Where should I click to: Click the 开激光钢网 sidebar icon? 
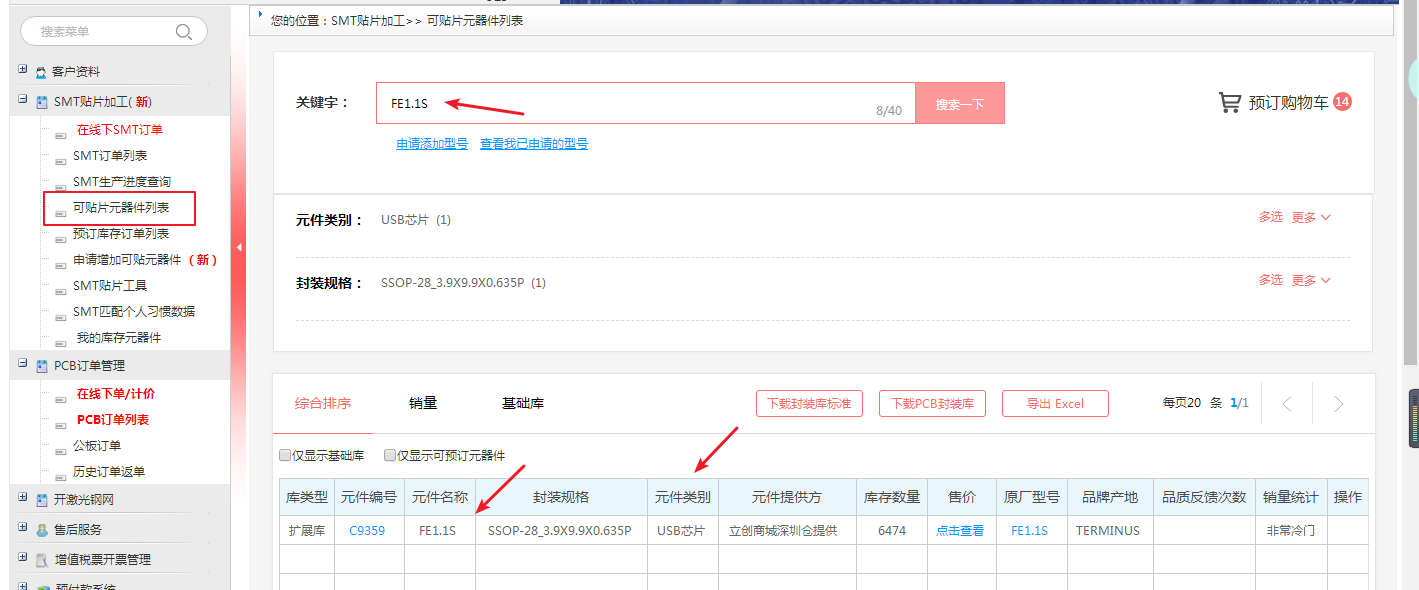click(41, 501)
